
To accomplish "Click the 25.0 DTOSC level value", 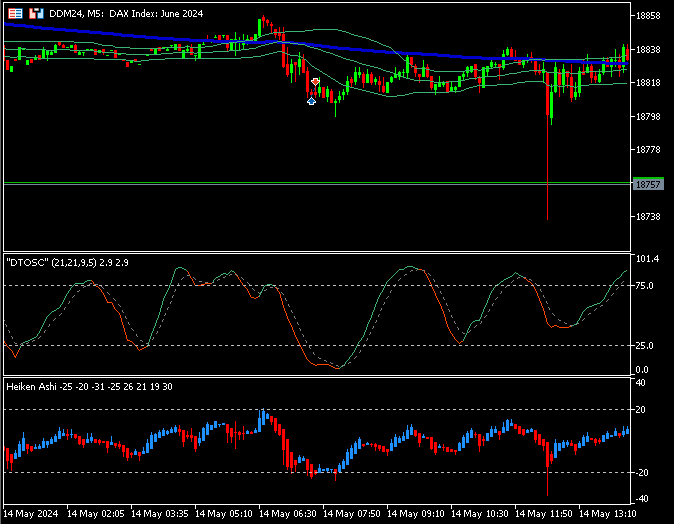I will [644, 346].
